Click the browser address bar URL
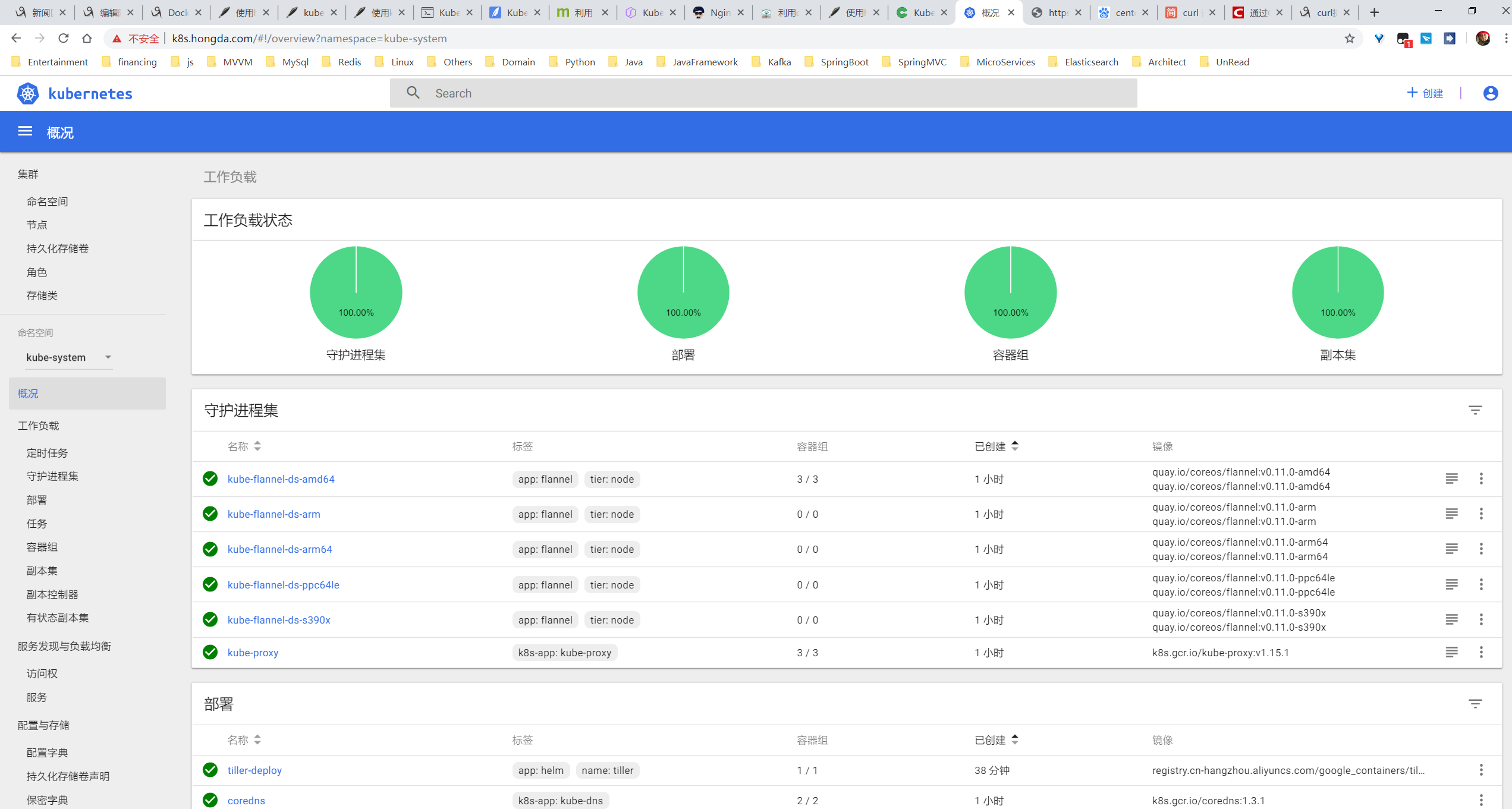1512x809 pixels. (x=309, y=39)
